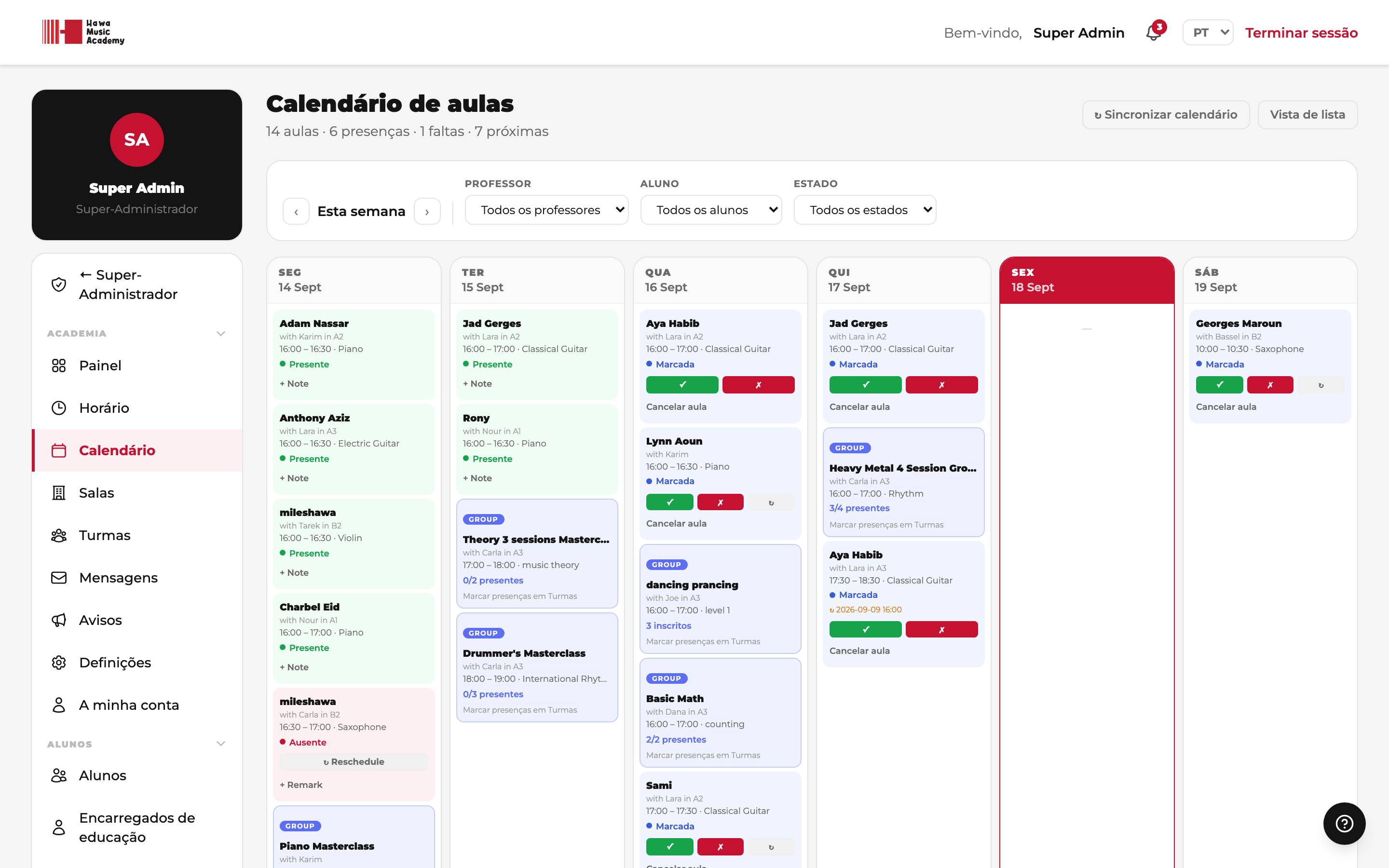Add Remark to mileshawa absent lesson
This screenshot has width=1389, height=868.
(x=301, y=785)
